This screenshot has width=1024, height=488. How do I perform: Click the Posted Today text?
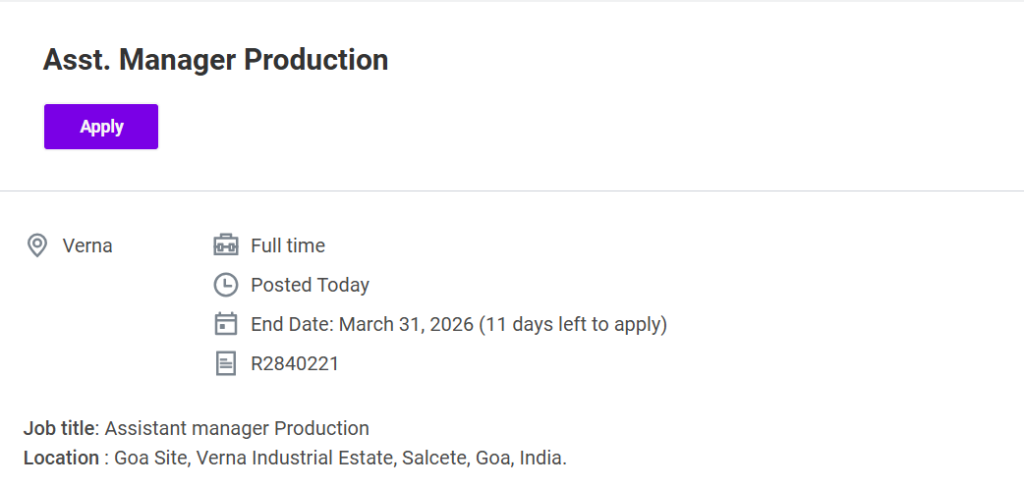pos(310,285)
